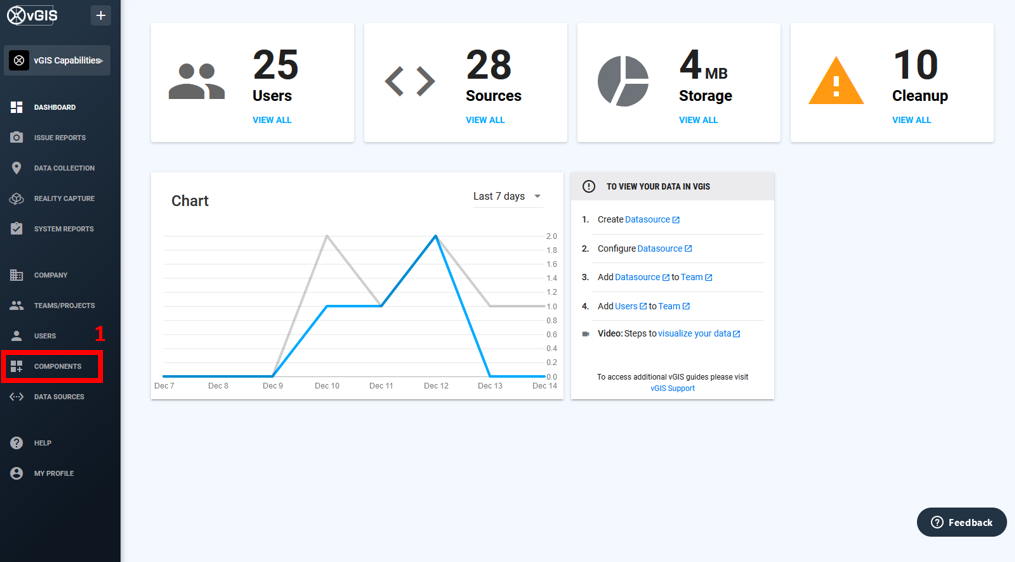Viewport: 1015px width, 562px height.
Task: Click the 28 Sources count
Action: 489,65
